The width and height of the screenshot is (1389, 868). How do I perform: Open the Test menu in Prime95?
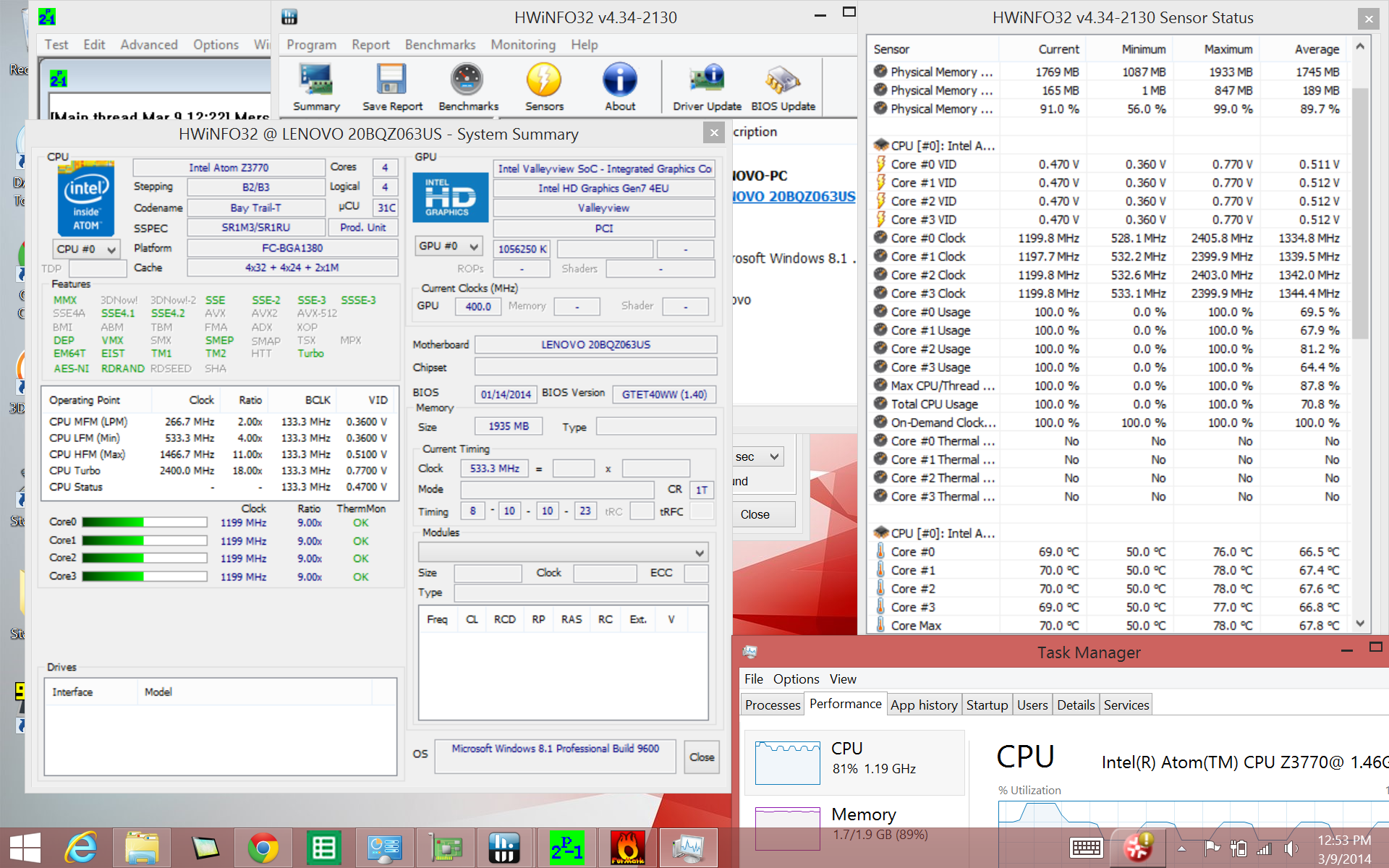point(56,45)
